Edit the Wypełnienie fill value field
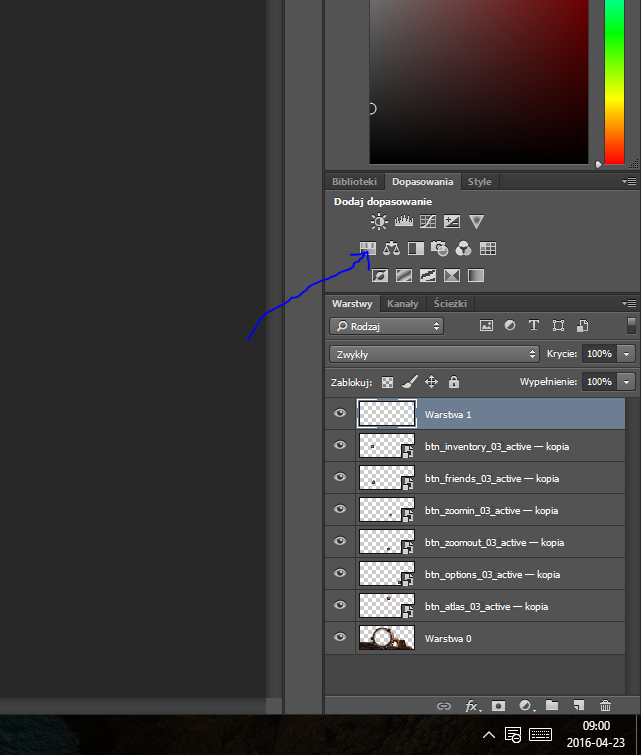This screenshot has width=641, height=755. (x=600, y=382)
